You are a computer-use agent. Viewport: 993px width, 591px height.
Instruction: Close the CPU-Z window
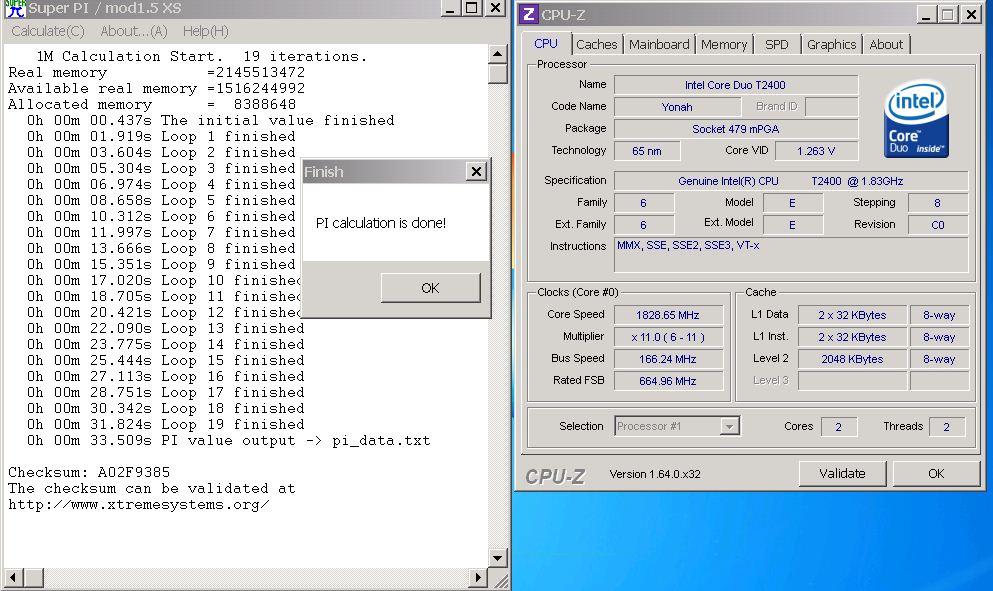pos(971,14)
